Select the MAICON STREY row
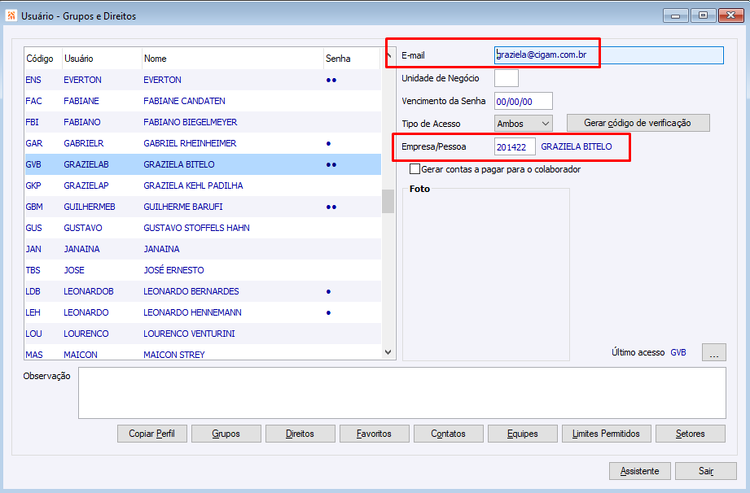Screen dimensions: 750x493 (x=203, y=352)
